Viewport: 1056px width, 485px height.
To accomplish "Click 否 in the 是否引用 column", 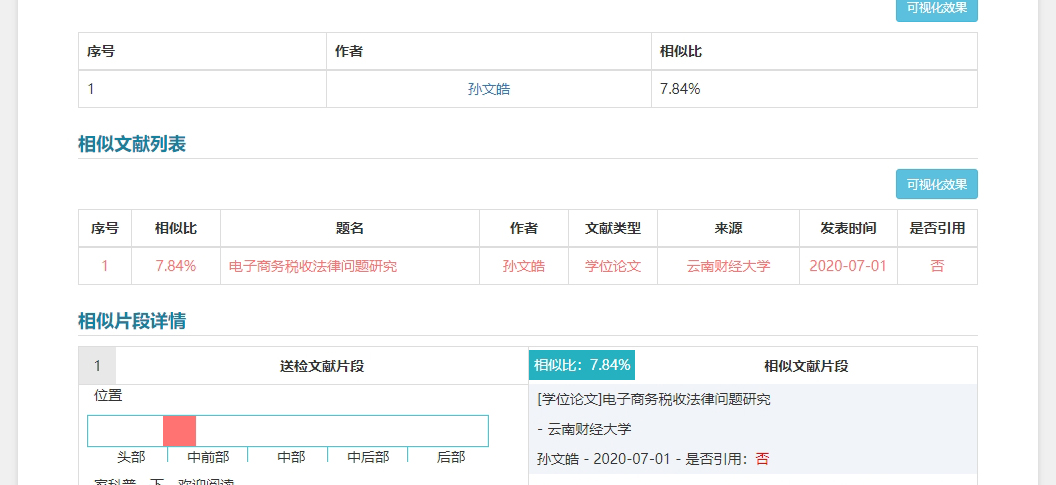I will (x=937, y=266).
